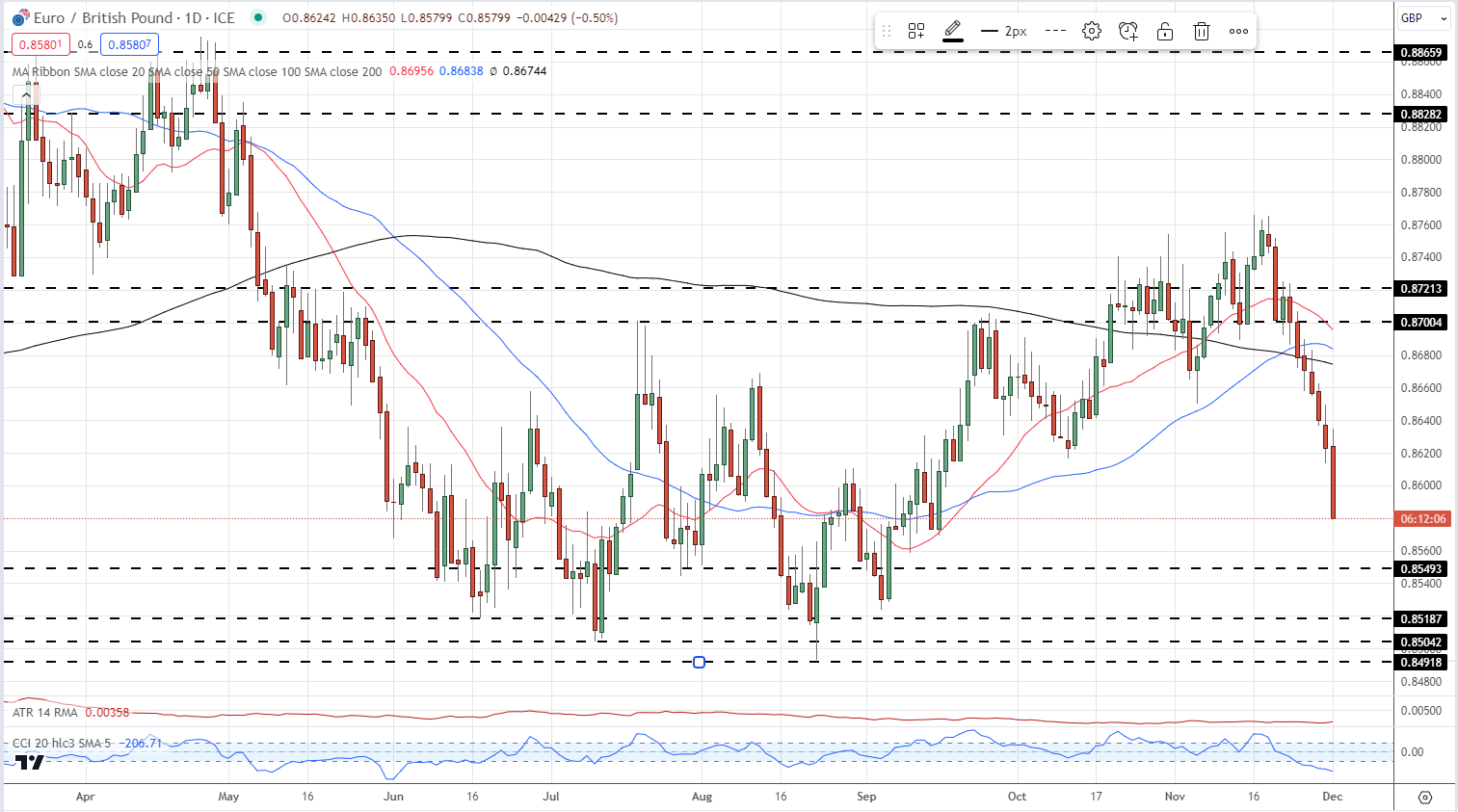This screenshot has height=812, width=1458.
Task: Click the Euro / British Pound symbol title
Action: pos(134,17)
